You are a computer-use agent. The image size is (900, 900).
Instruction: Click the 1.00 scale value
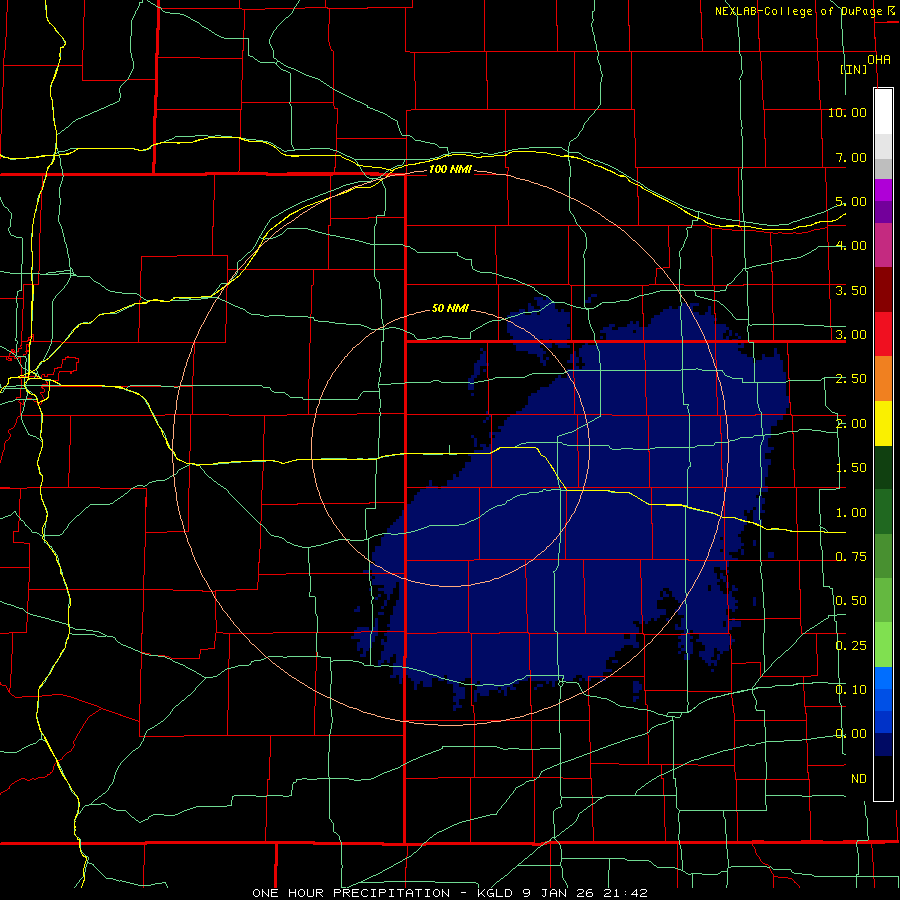[x=851, y=513]
